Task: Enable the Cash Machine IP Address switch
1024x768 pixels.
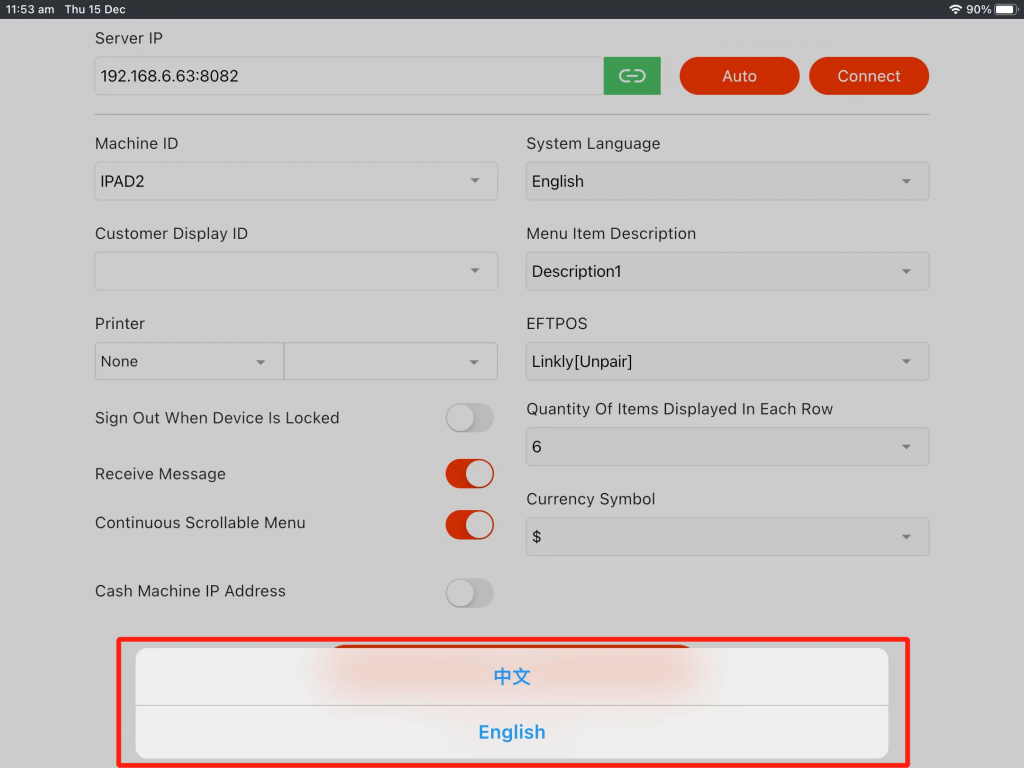Action: point(469,592)
